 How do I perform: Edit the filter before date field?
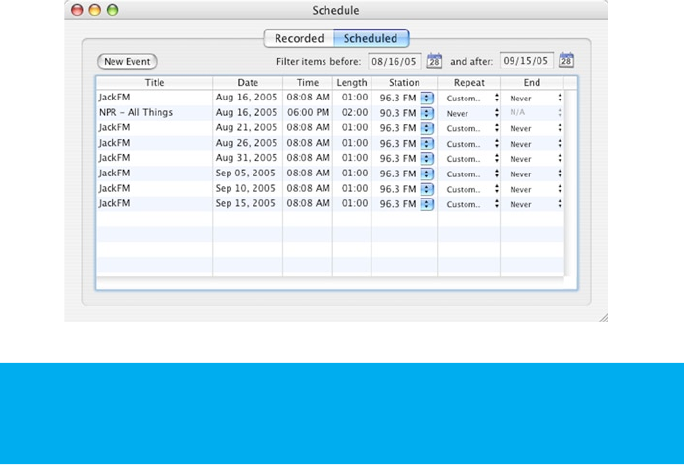394,61
